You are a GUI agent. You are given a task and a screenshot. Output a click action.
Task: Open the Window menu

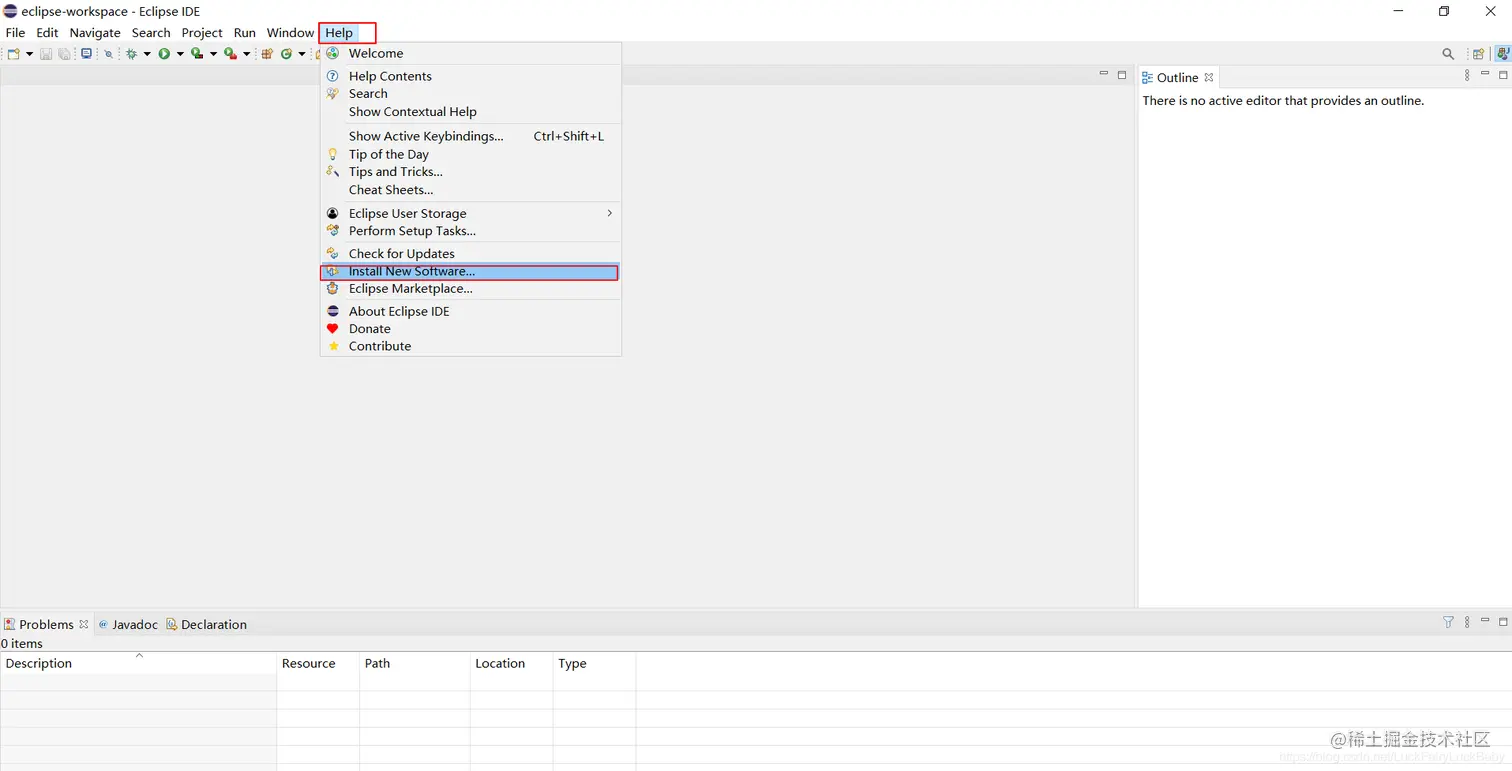click(290, 33)
